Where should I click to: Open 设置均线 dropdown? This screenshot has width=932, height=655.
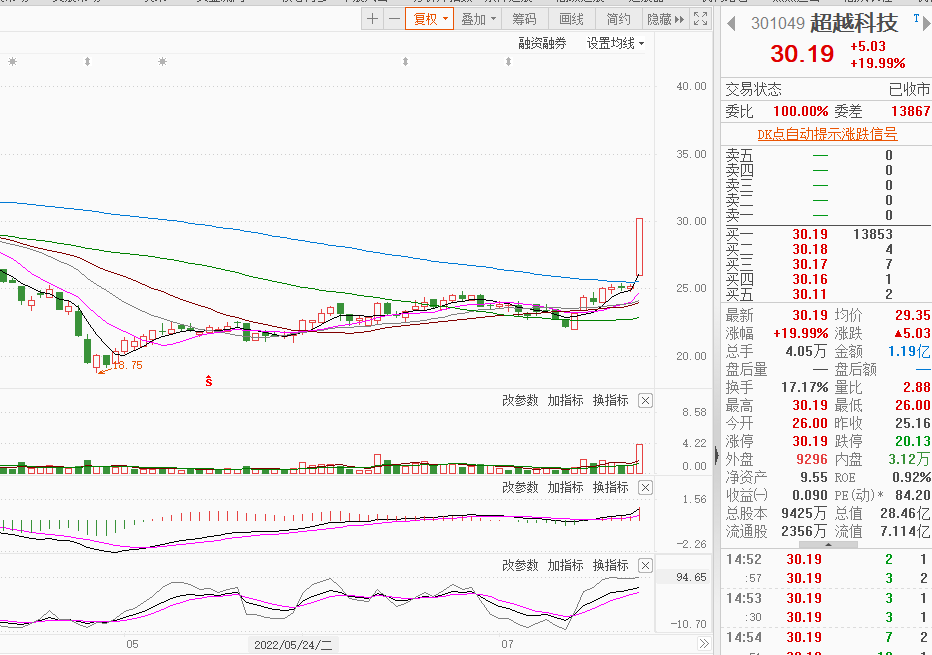pyautogui.click(x=615, y=43)
